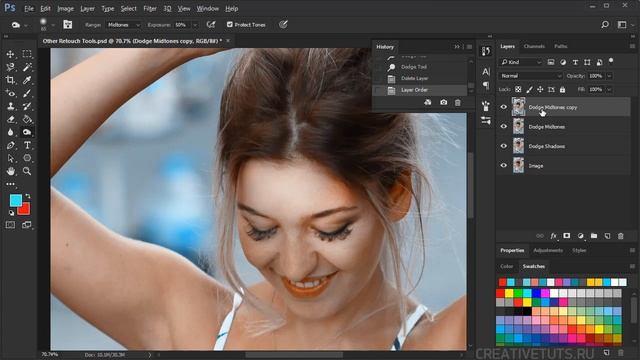
Task: Open the layer Opacity dropdown arrow
Action: pyautogui.click(x=609, y=76)
